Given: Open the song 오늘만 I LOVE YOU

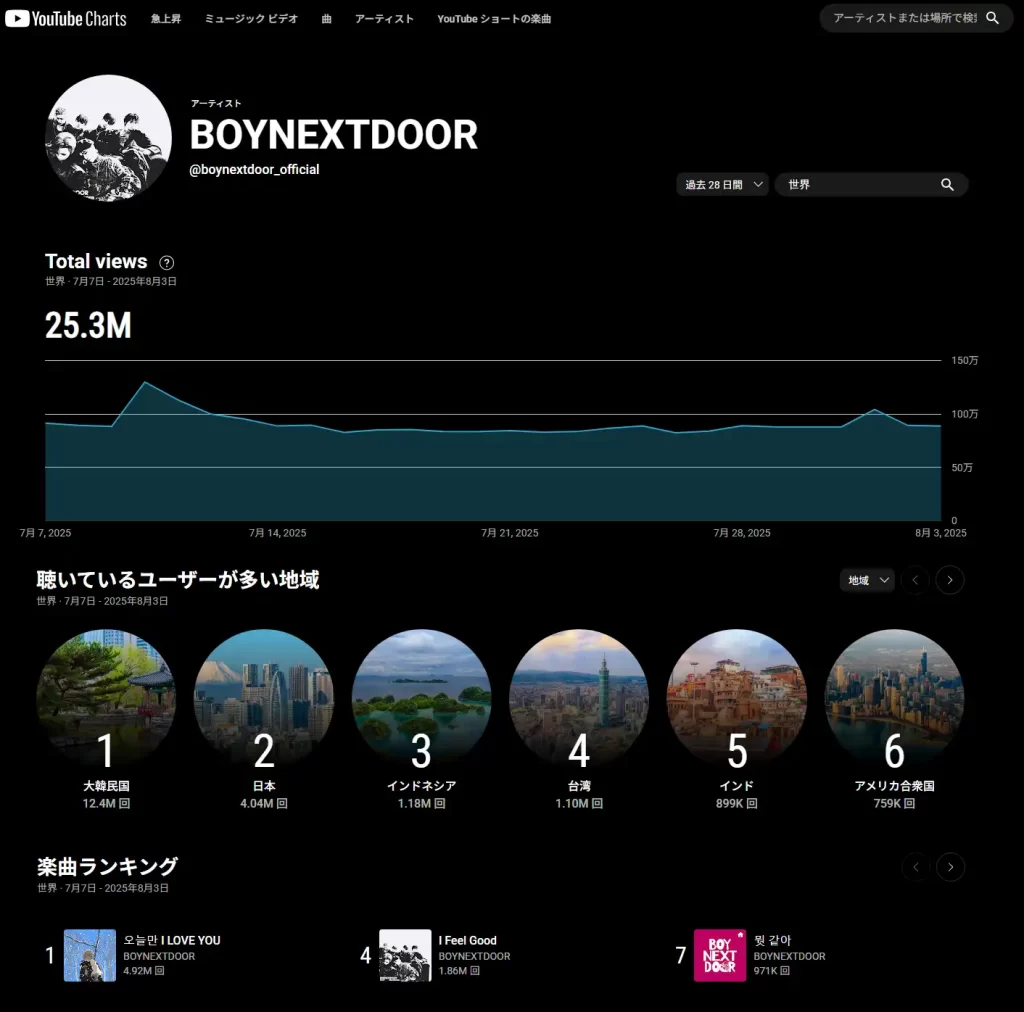Looking at the screenshot, I should 171,940.
